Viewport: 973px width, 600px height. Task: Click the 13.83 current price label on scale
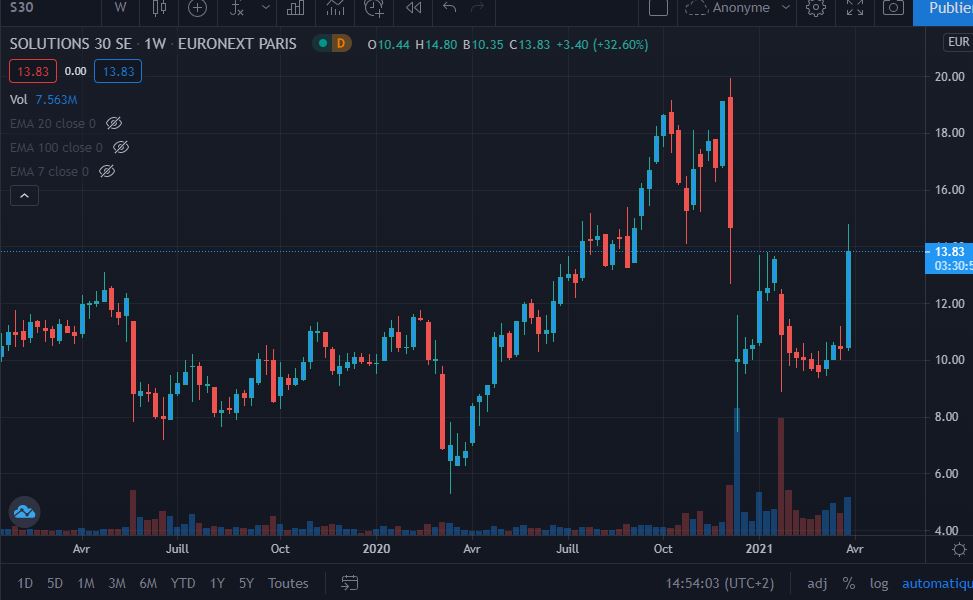pyautogui.click(x=949, y=251)
